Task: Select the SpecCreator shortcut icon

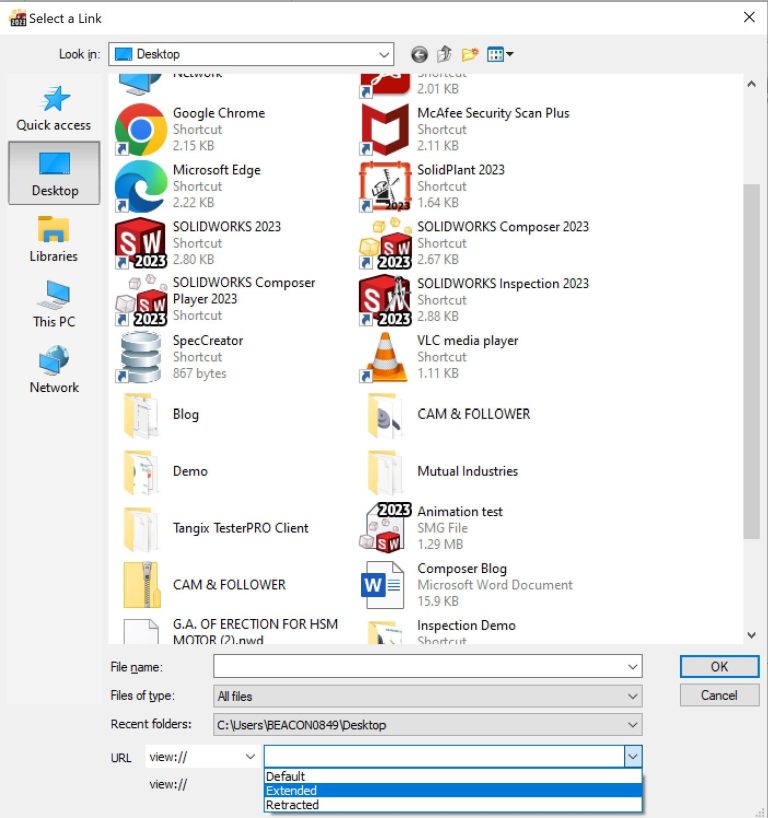Action: (x=140, y=357)
